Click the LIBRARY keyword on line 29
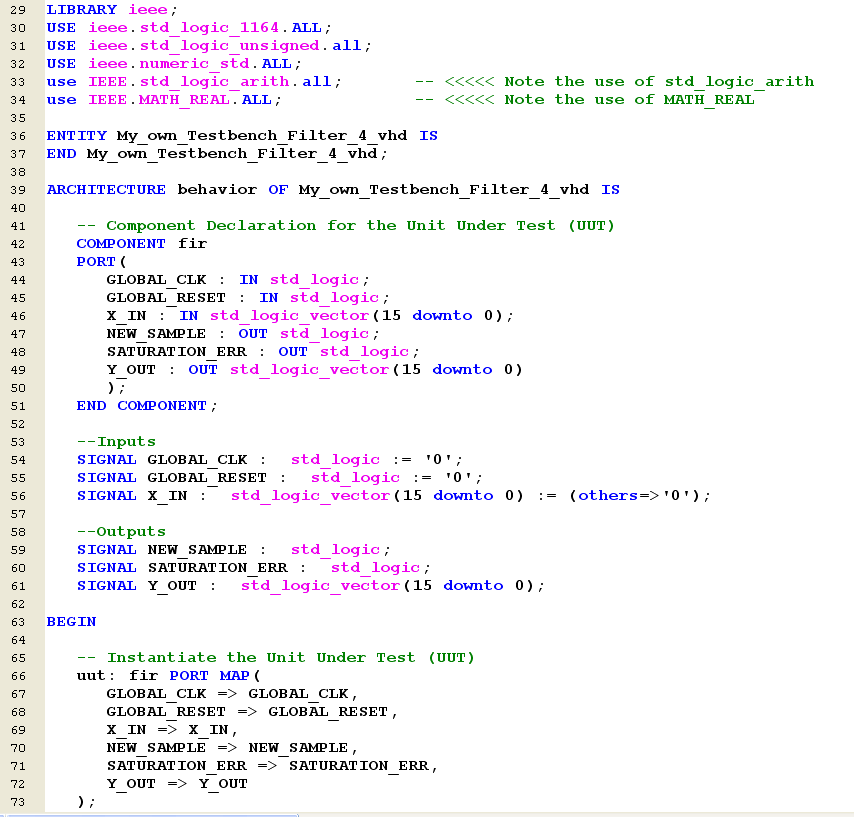 [x=82, y=10]
